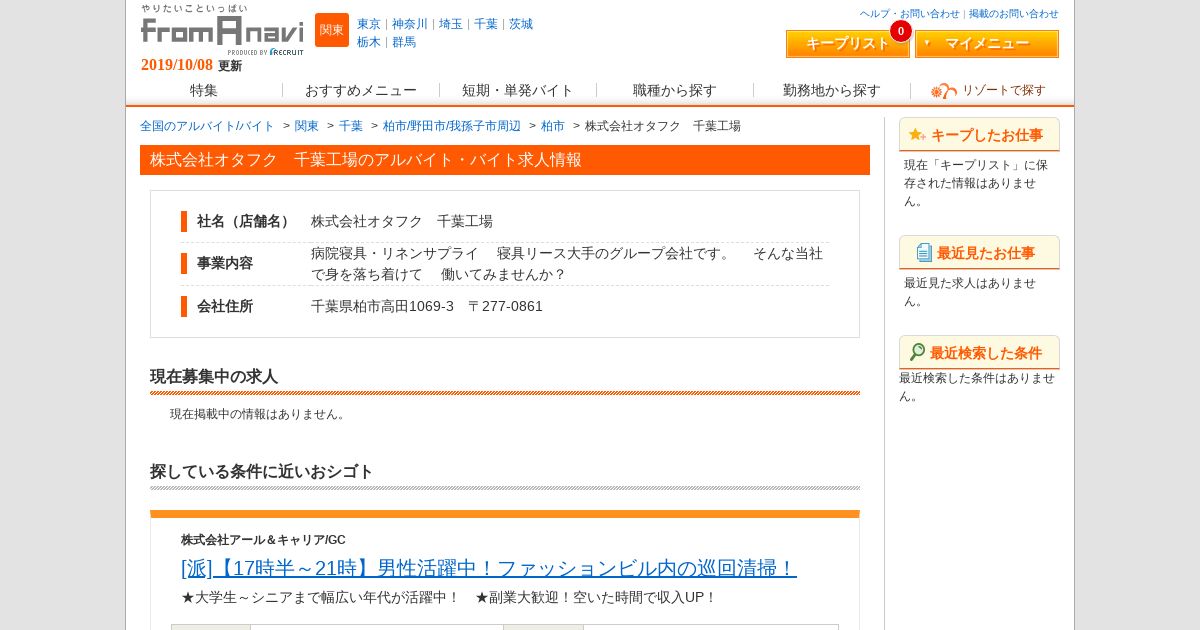Go to 関東 breadcrumb link
This screenshot has height=630, width=1200.
pos(307,126)
